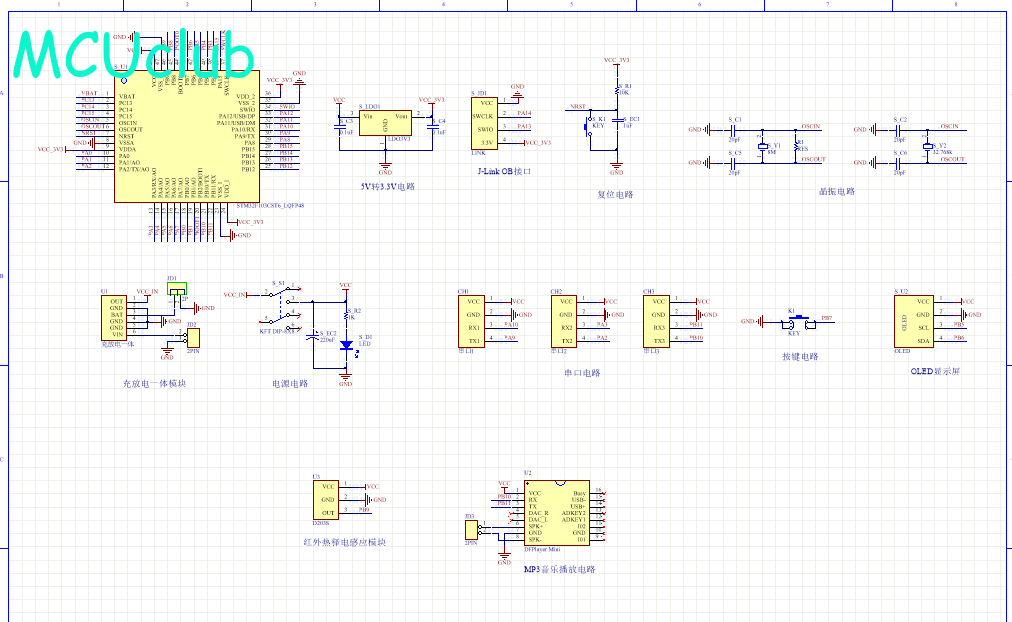This screenshot has width=1012, height=622.
Task: Click the SWCLK pin name in S_JD1
Action: [x=483, y=117]
